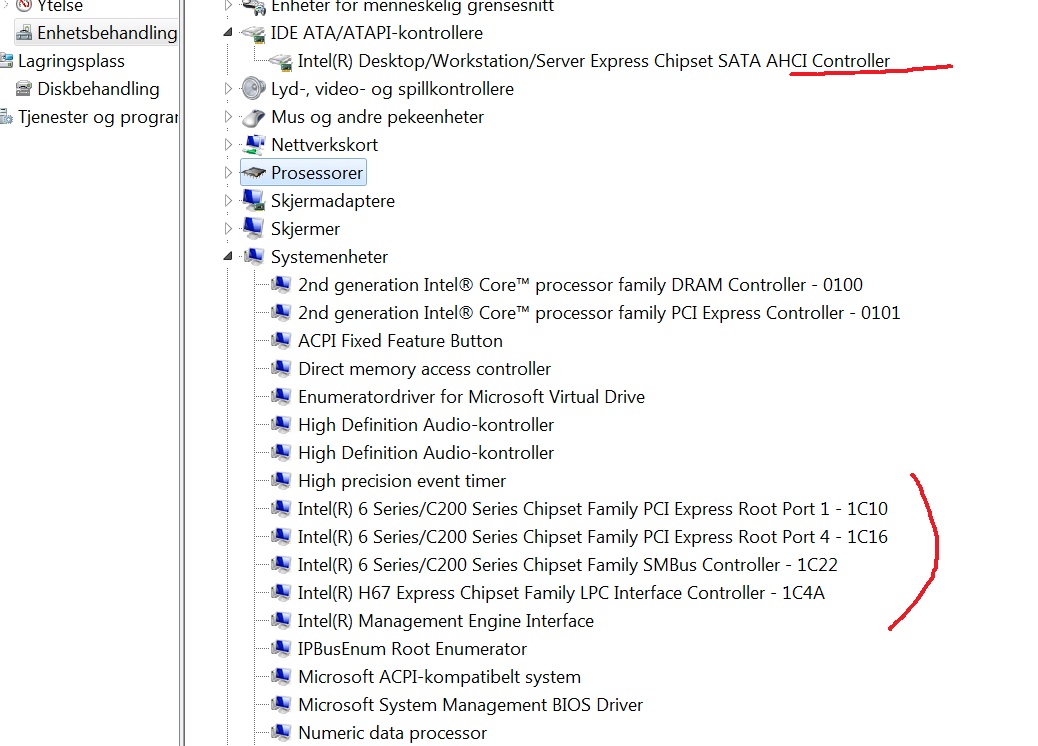Click the Nettverkskort network adapter icon
1038x746 pixels.
coord(254,144)
